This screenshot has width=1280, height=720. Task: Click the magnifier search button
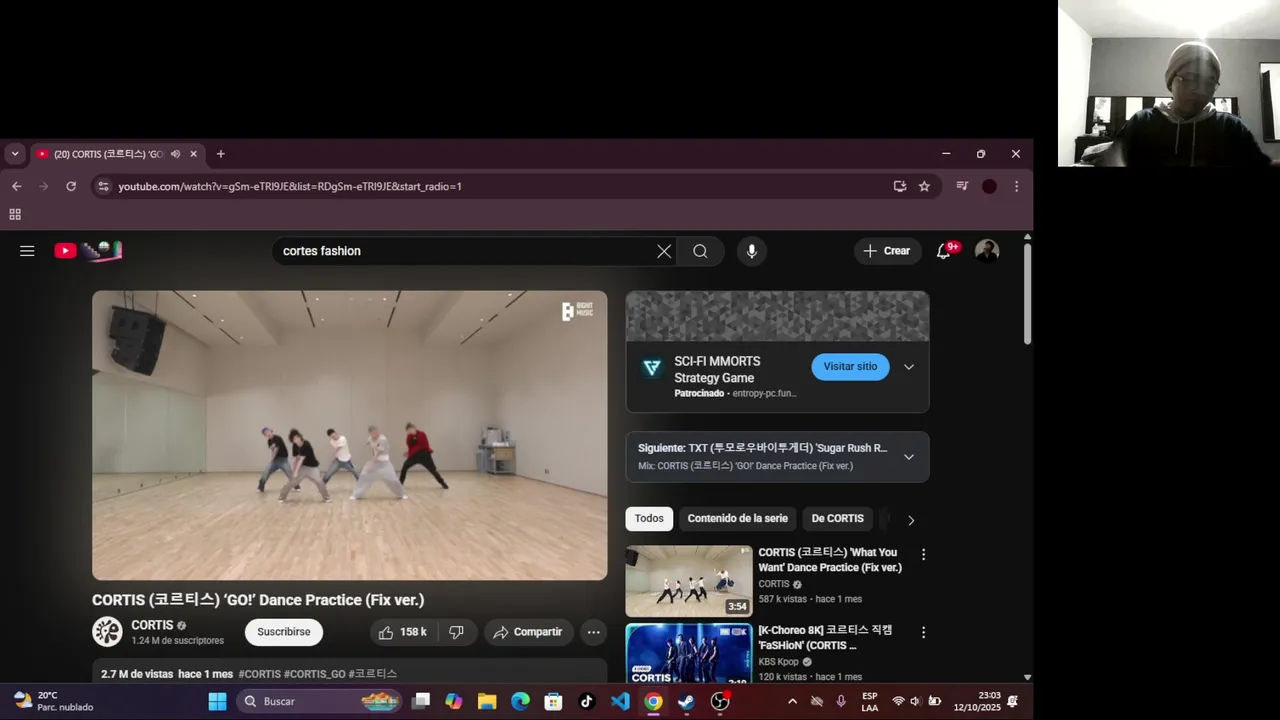click(700, 251)
